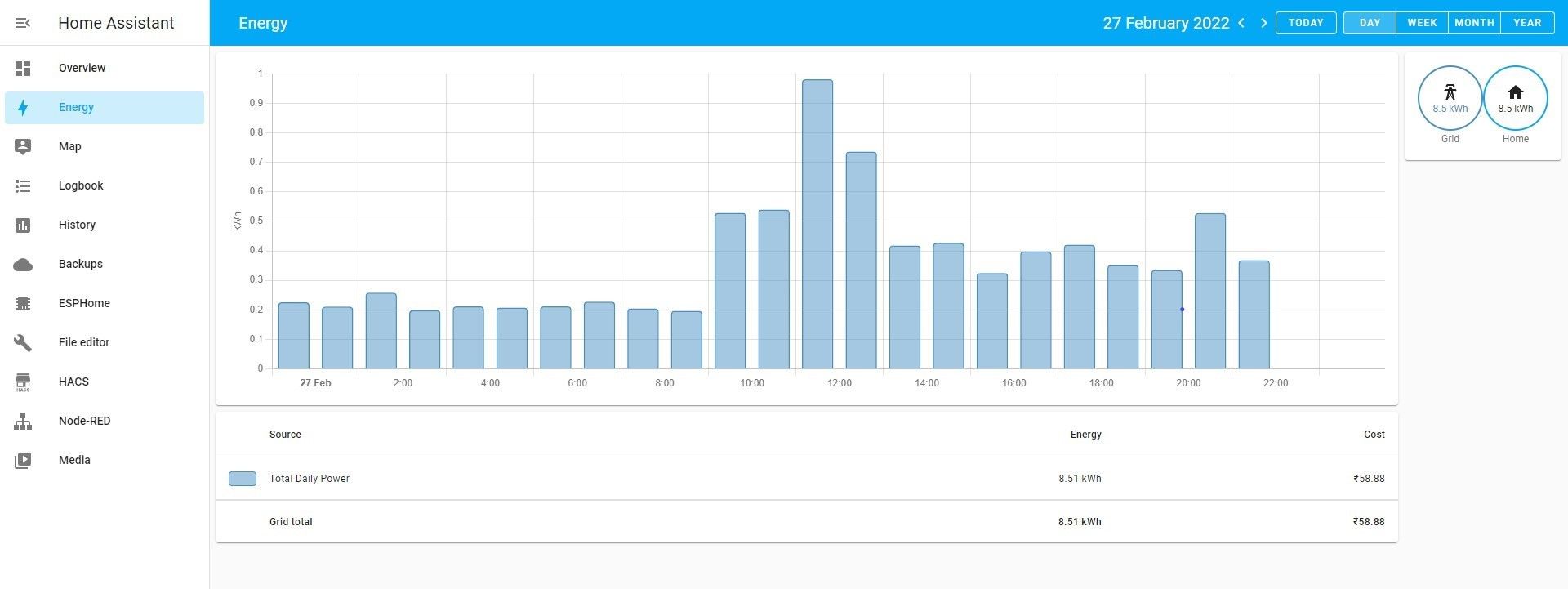
Task: Select the Backups cloud icon
Action: (x=23, y=264)
